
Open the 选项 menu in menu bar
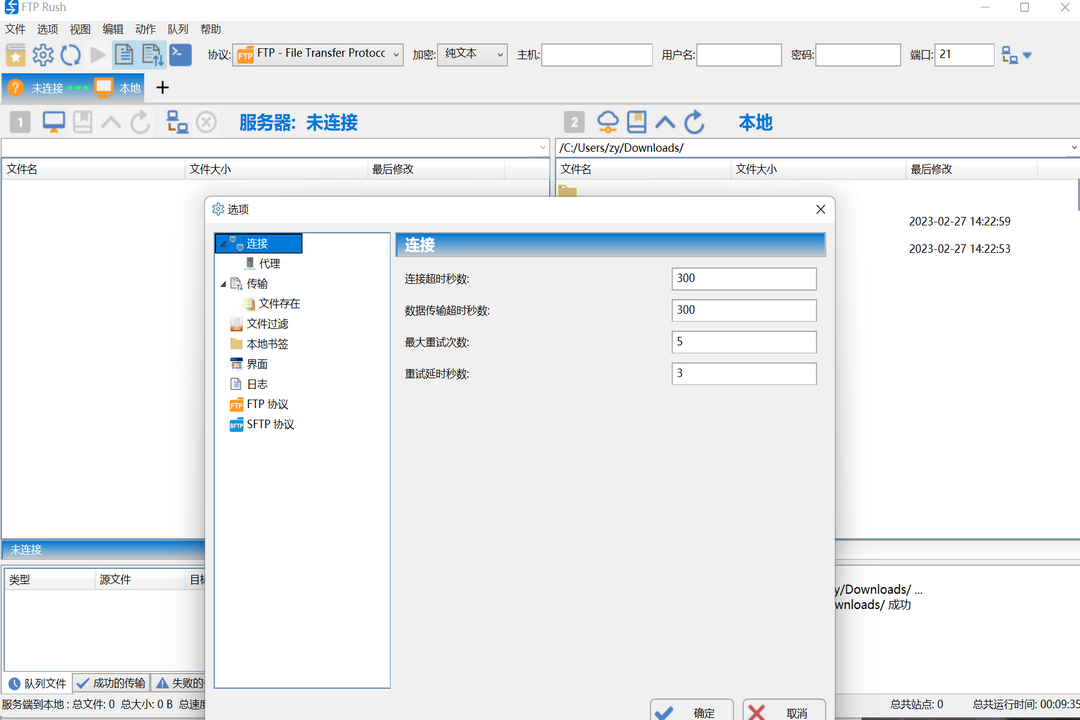(46, 28)
